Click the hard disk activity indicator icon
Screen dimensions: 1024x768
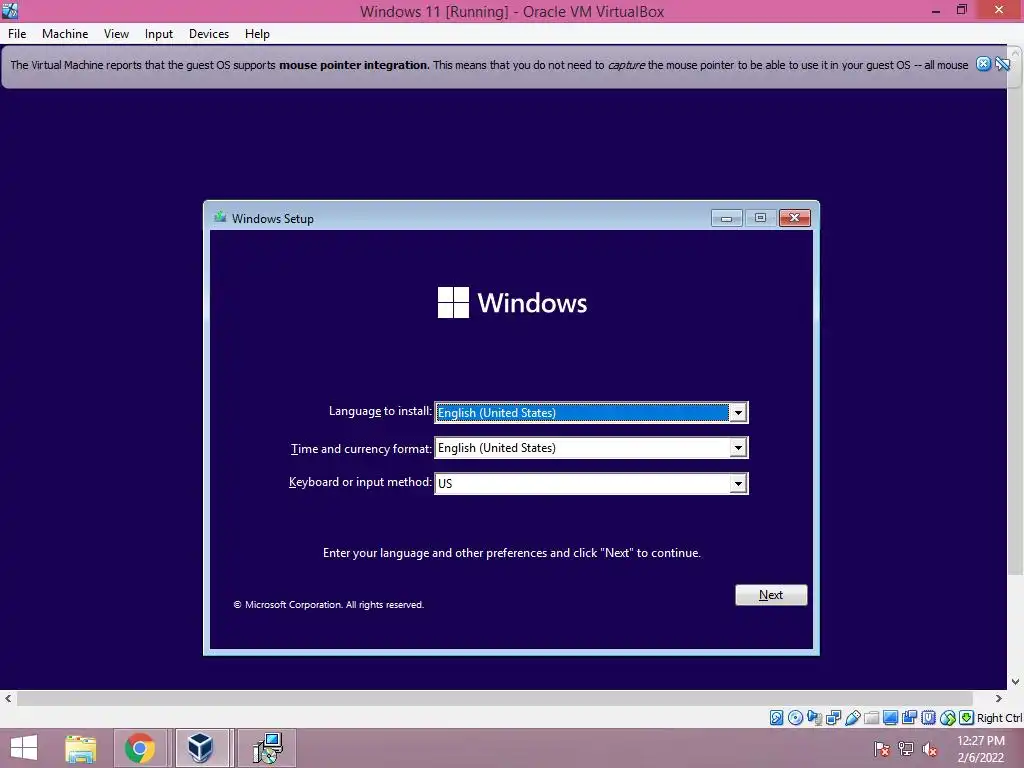[x=776, y=718]
